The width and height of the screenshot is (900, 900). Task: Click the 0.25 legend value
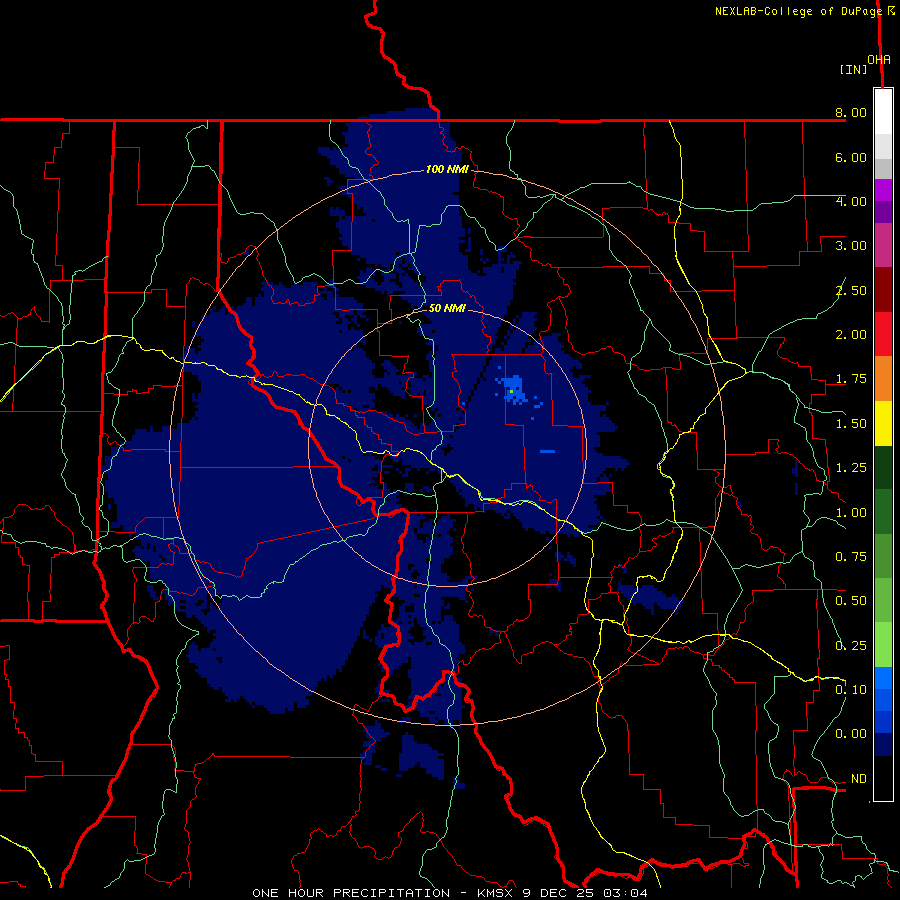point(851,646)
